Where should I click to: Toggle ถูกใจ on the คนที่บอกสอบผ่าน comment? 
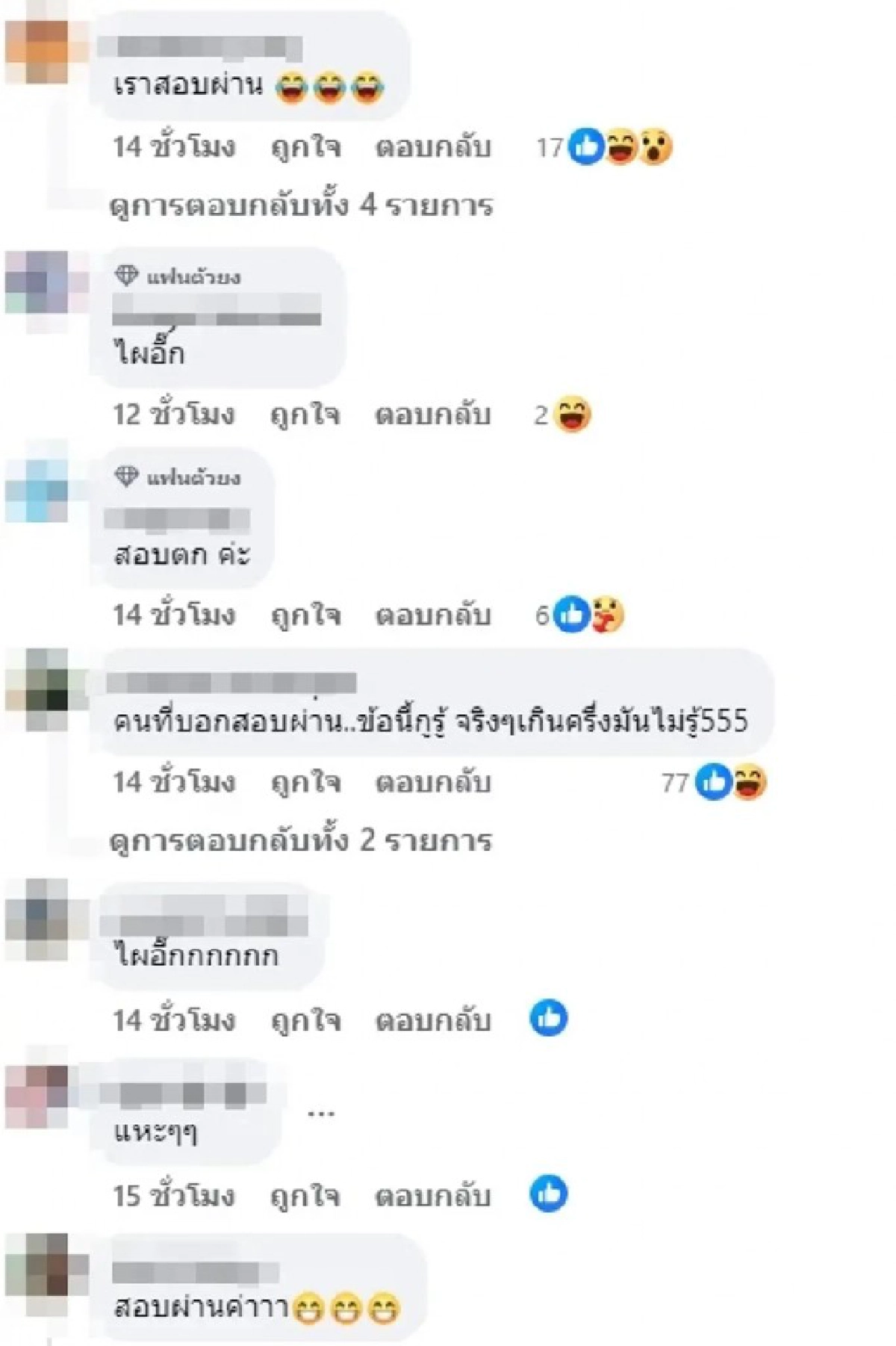click(305, 783)
